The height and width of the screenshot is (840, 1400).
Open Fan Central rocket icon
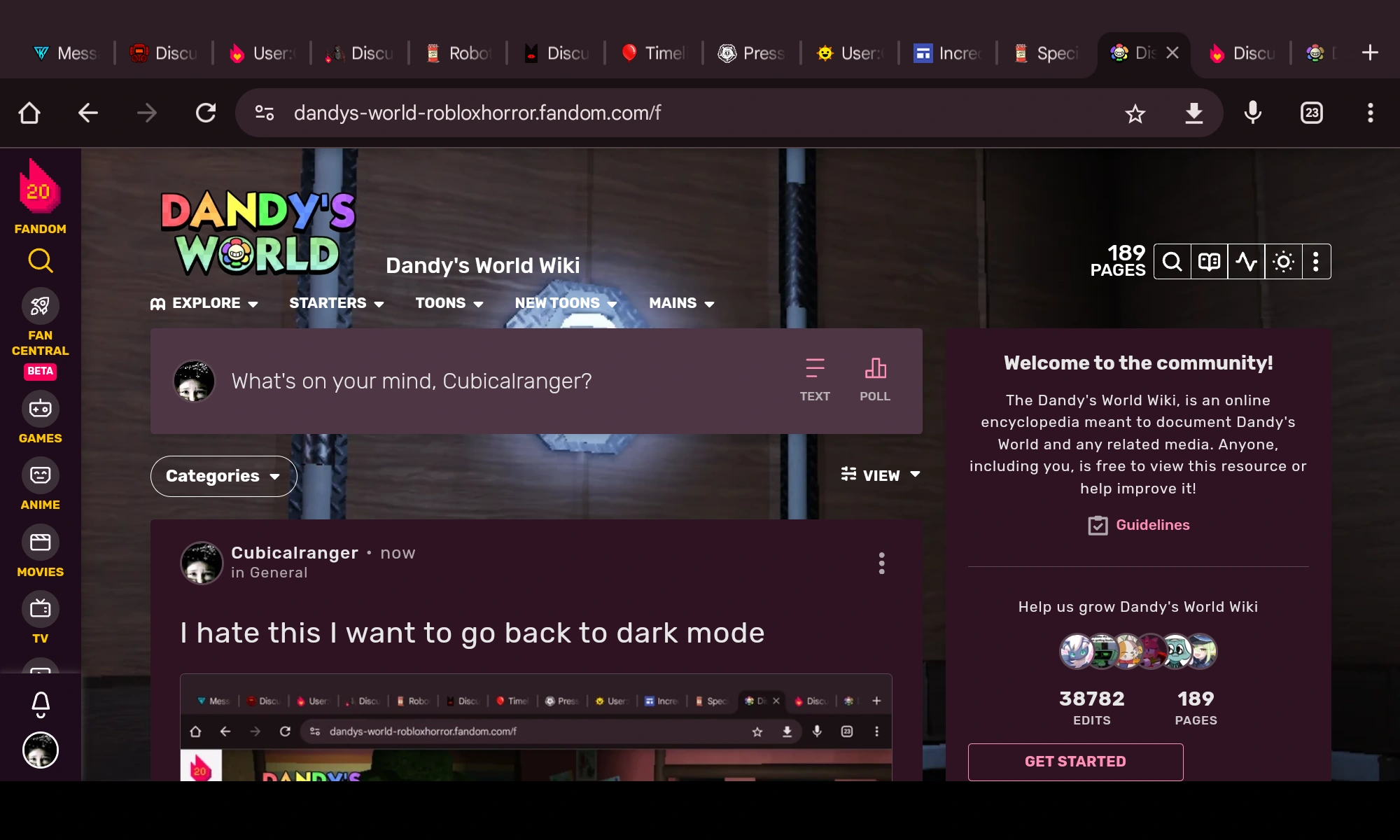point(40,306)
